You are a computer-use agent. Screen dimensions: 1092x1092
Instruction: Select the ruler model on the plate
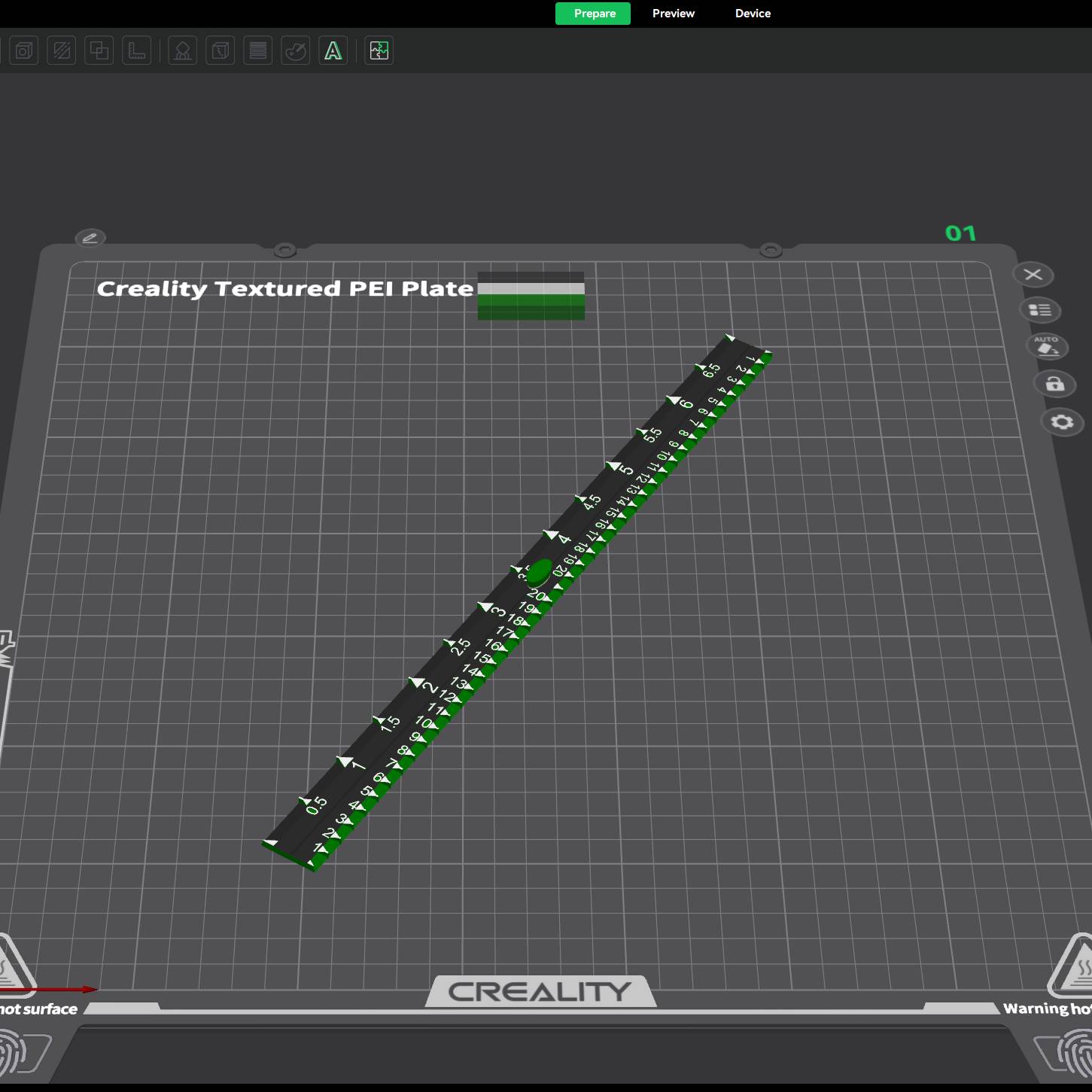(519, 602)
